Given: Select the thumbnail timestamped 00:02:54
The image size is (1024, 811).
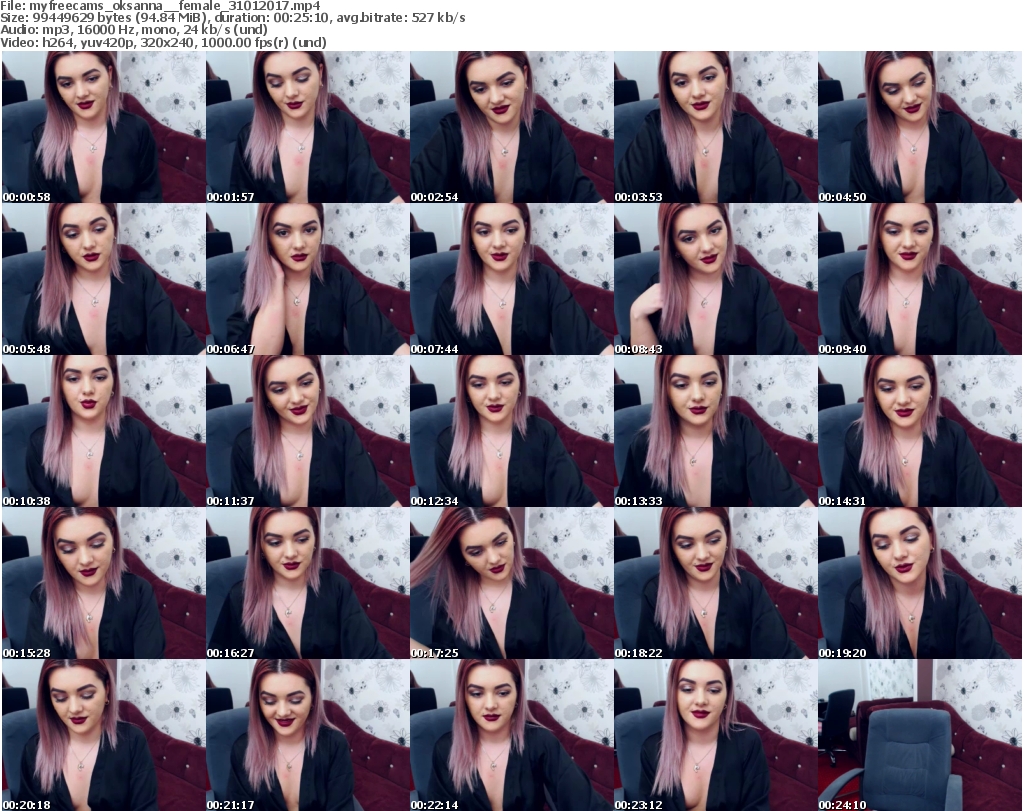Looking at the screenshot, I should click(x=511, y=127).
